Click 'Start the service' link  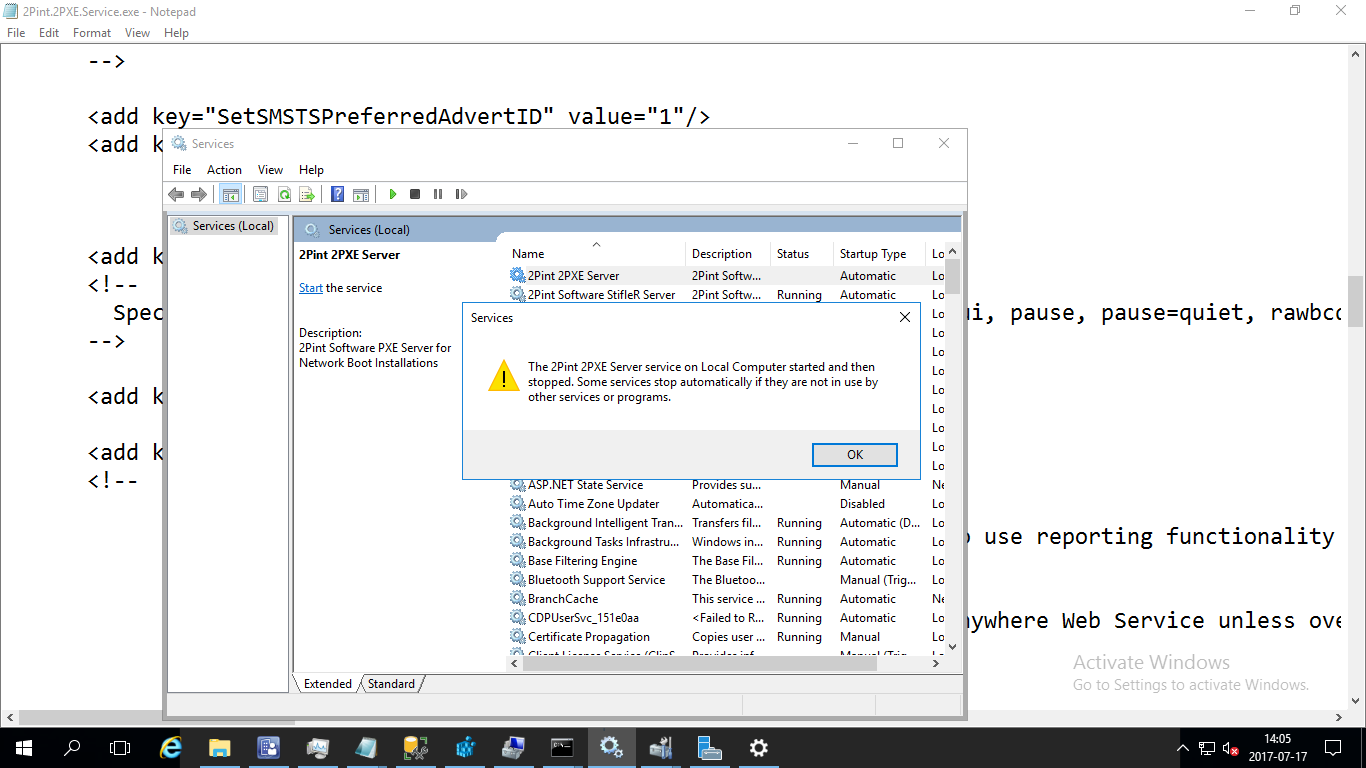pos(311,288)
